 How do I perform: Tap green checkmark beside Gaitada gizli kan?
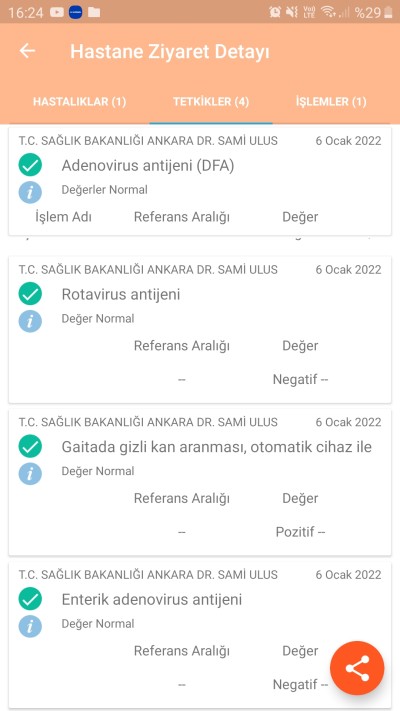[30, 447]
